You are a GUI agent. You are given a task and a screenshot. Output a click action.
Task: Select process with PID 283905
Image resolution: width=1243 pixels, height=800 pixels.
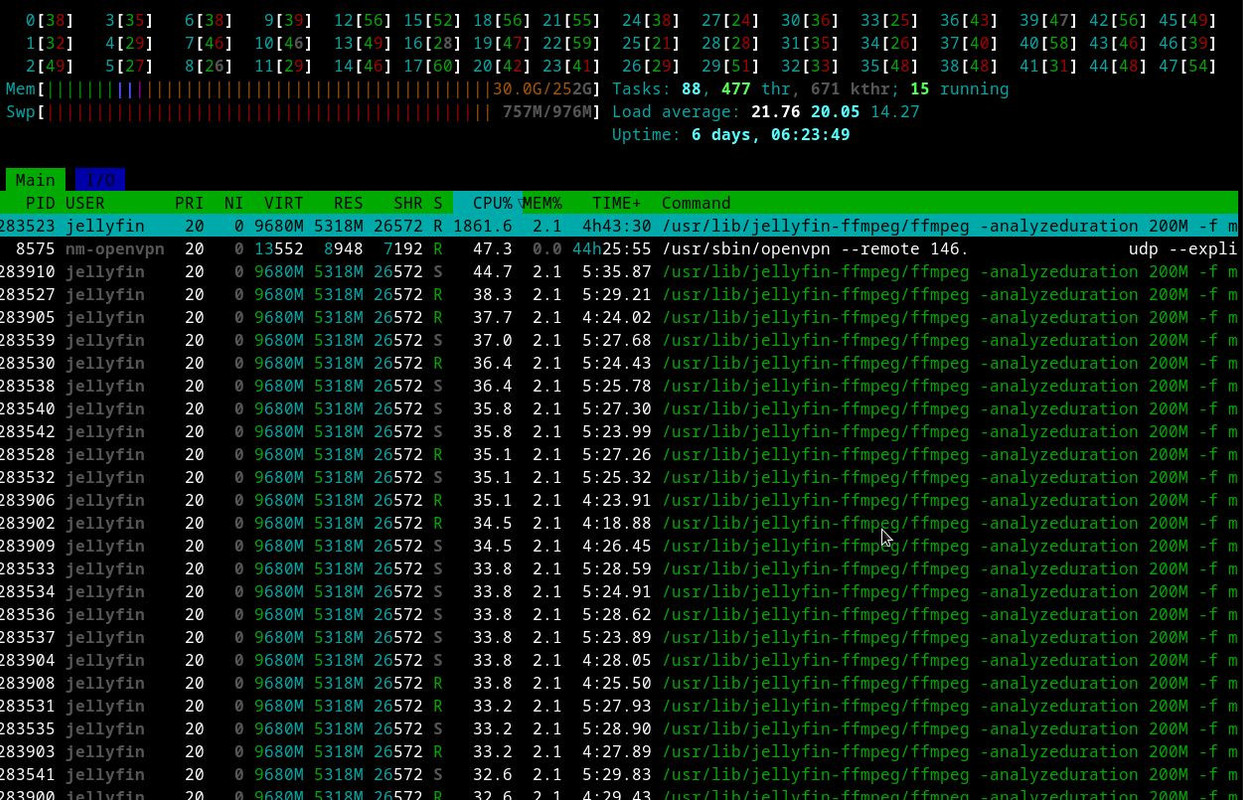coord(619,318)
